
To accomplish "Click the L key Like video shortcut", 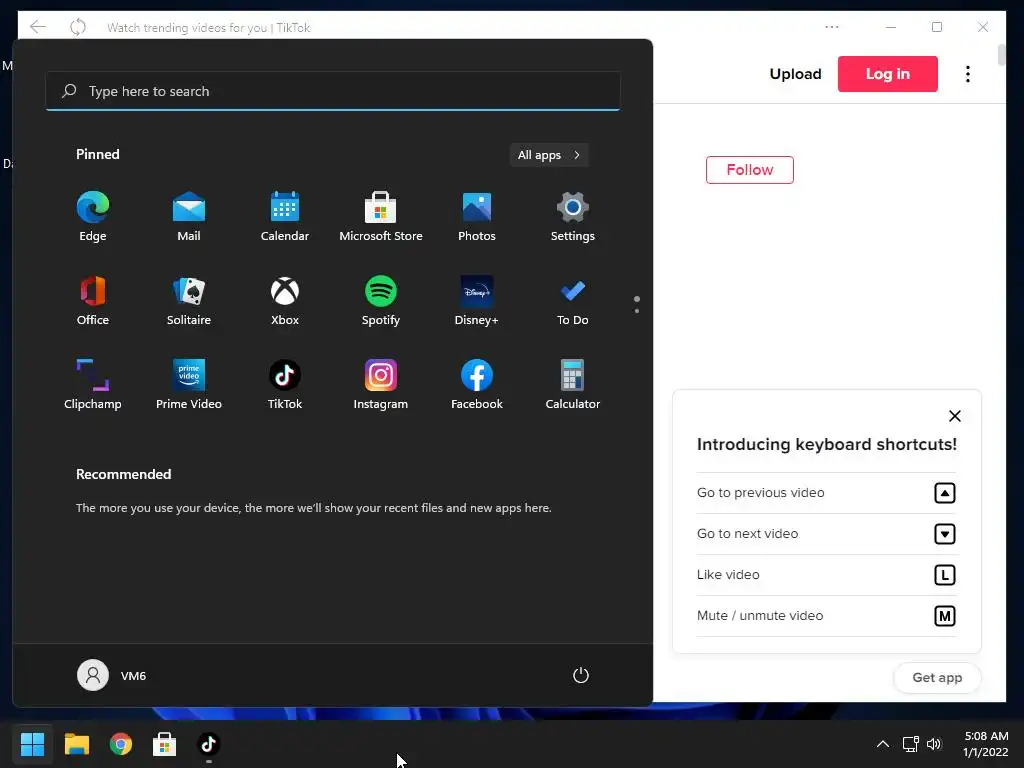I will click(x=944, y=575).
